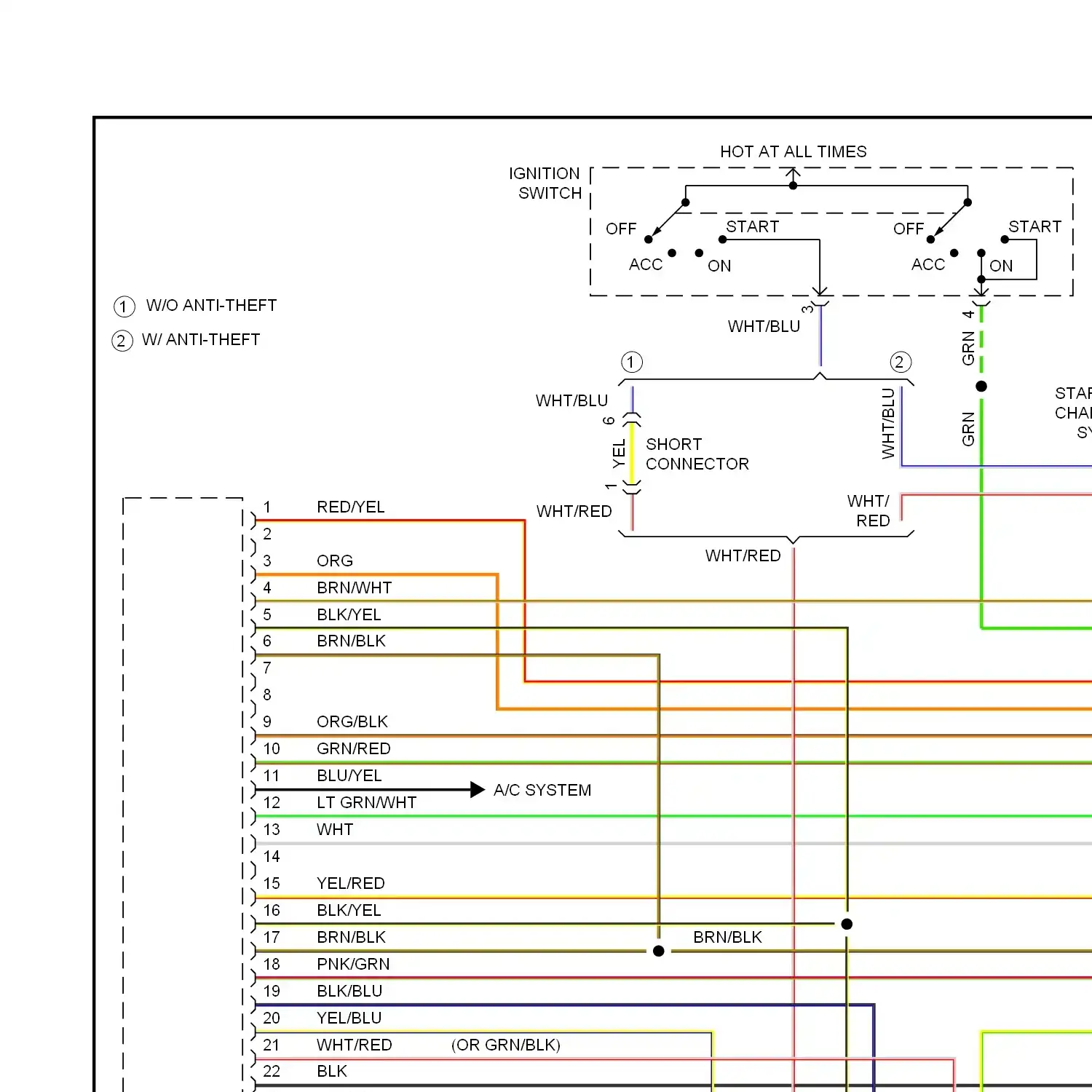The image size is (1092, 1092).
Task: Click the 'W/ ANTI-THEFT' legend text
Action: (201, 339)
